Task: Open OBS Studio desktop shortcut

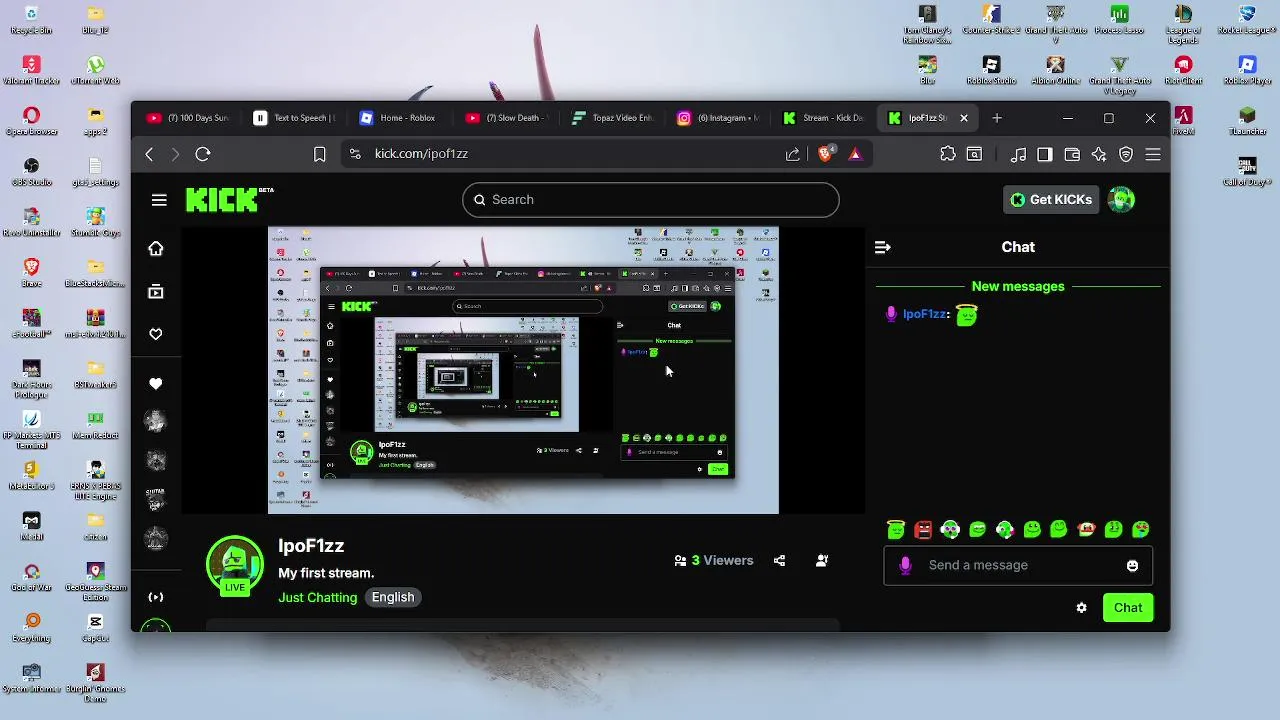Action: (x=31, y=172)
